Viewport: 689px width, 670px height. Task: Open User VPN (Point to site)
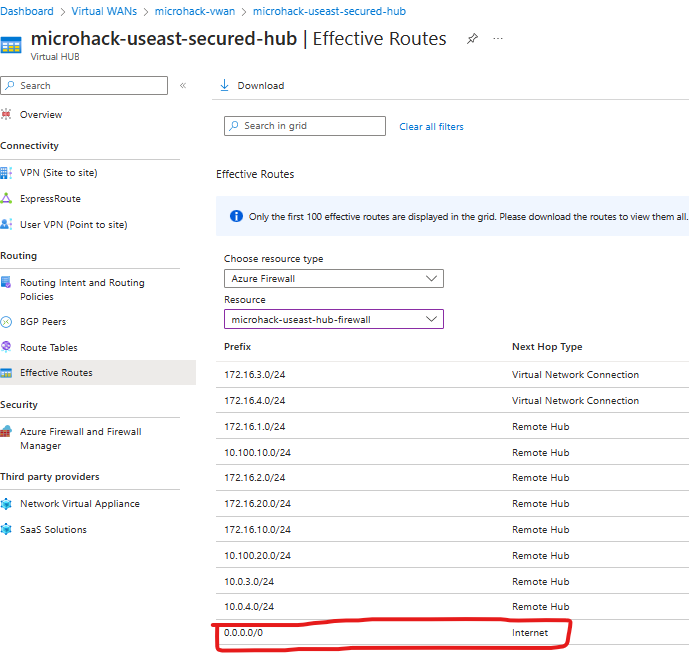tap(74, 225)
